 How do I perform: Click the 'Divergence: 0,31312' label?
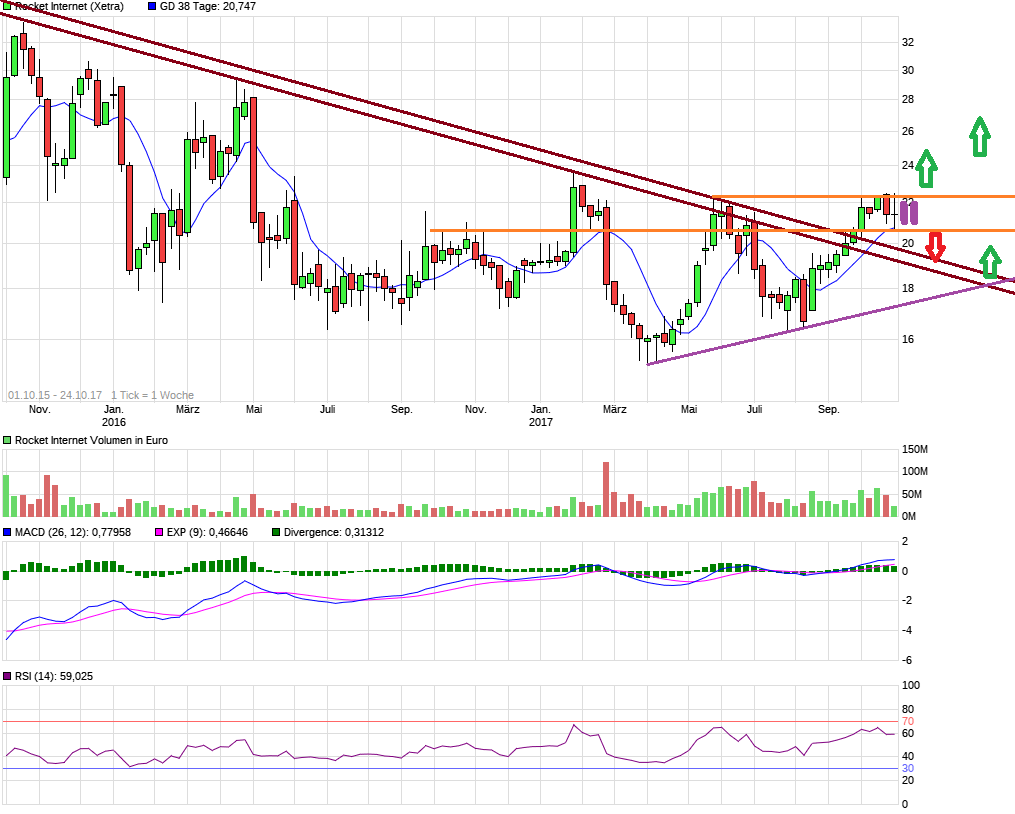tap(333, 532)
